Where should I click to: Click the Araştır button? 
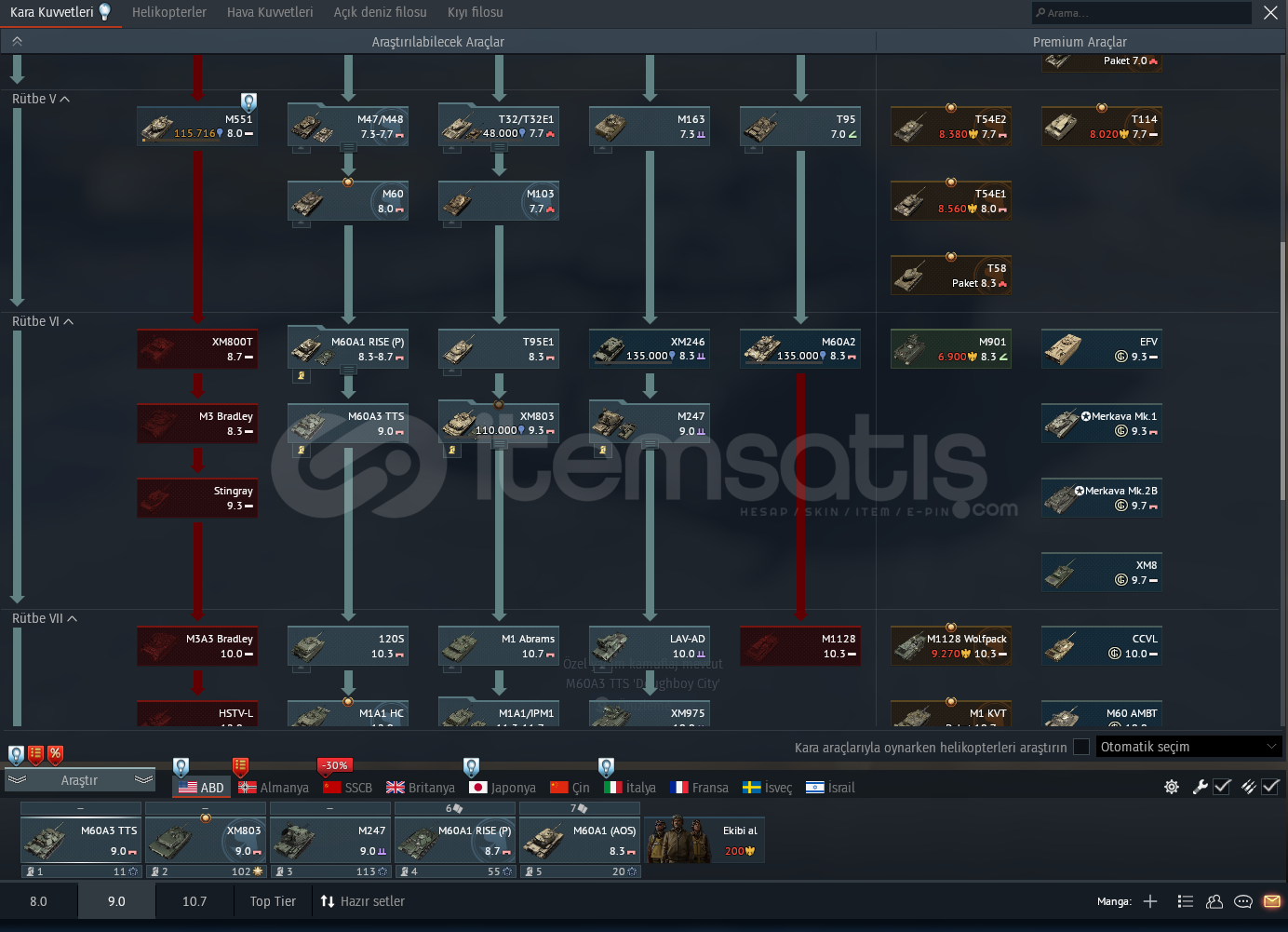coord(79,780)
